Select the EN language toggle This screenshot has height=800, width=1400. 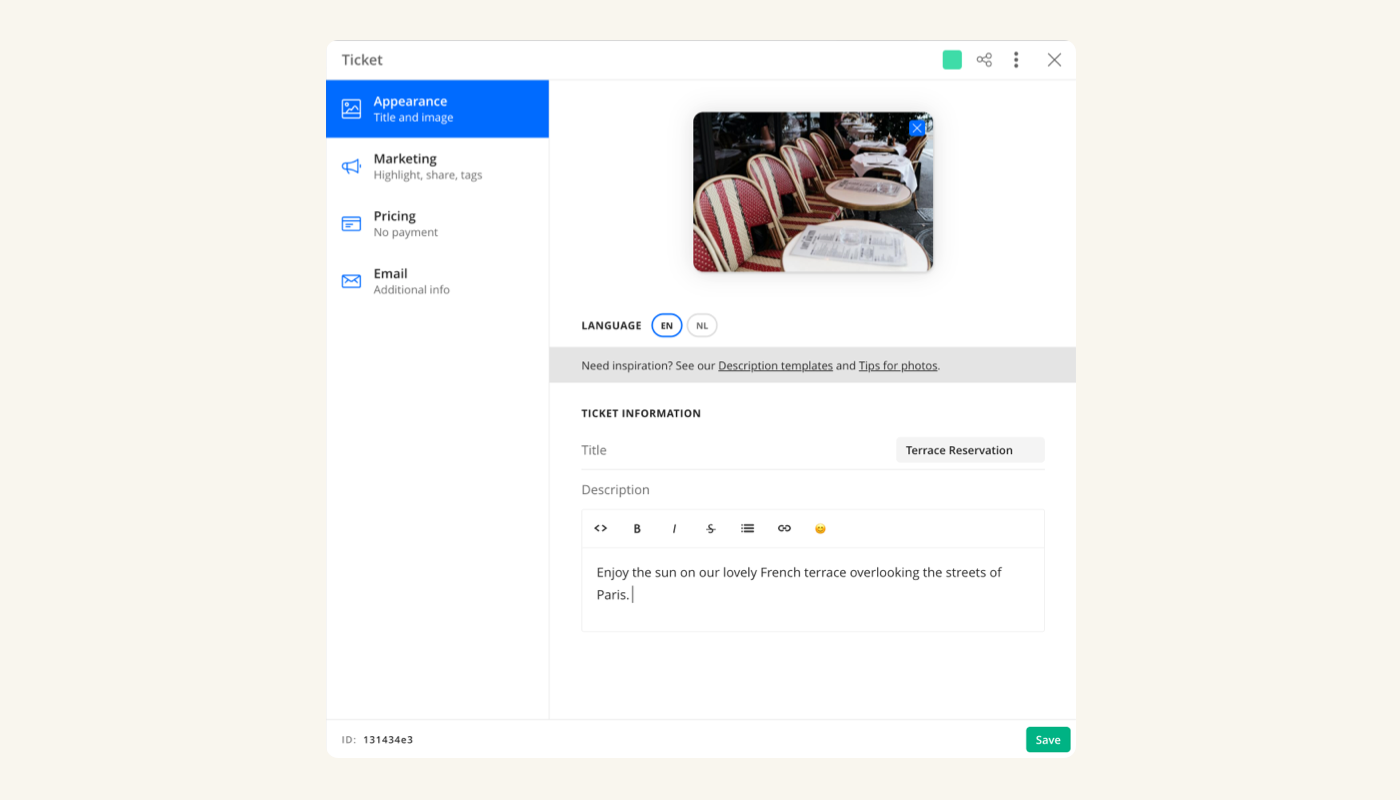click(x=667, y=325)
